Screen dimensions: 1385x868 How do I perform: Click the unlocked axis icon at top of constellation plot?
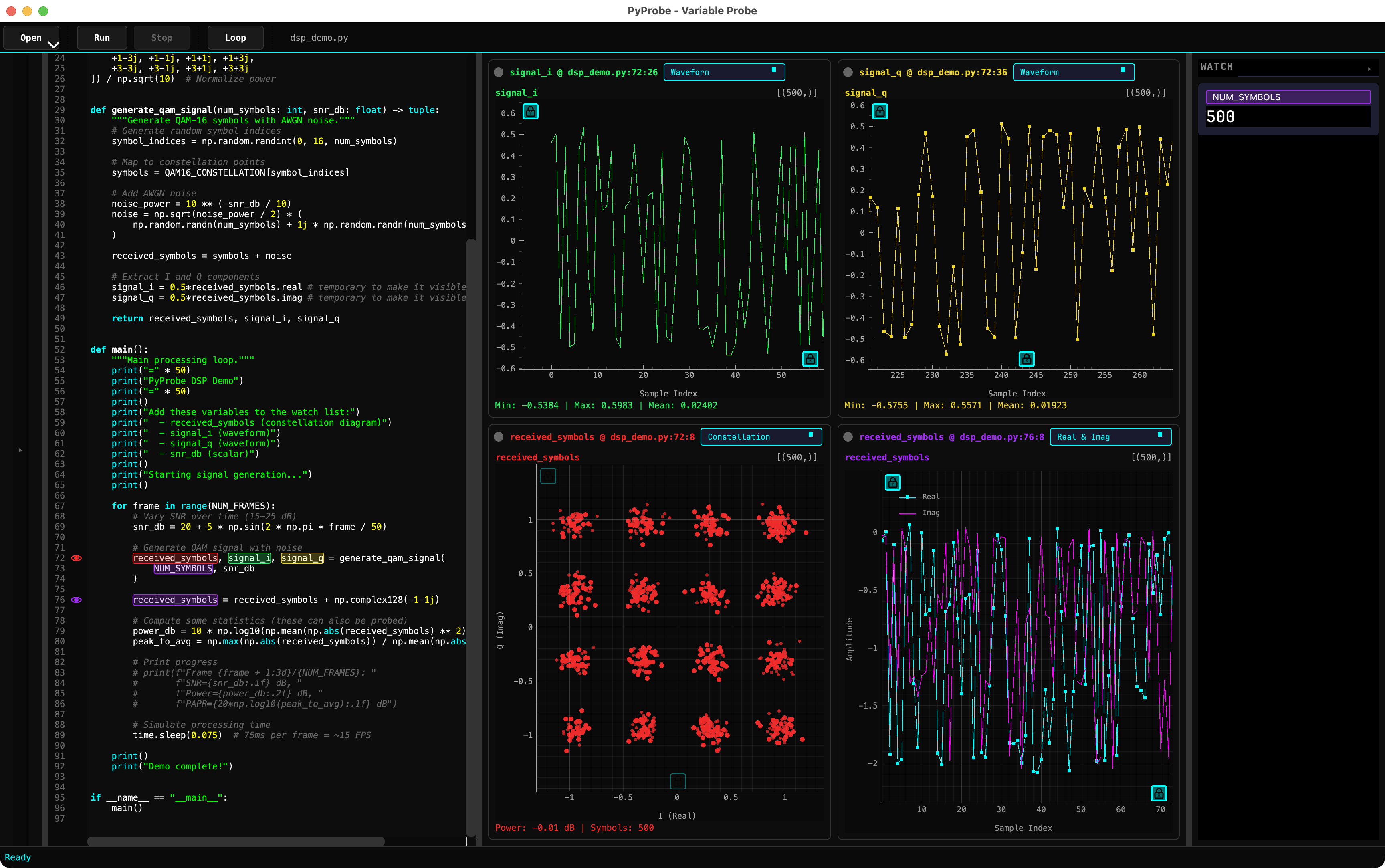548,475
